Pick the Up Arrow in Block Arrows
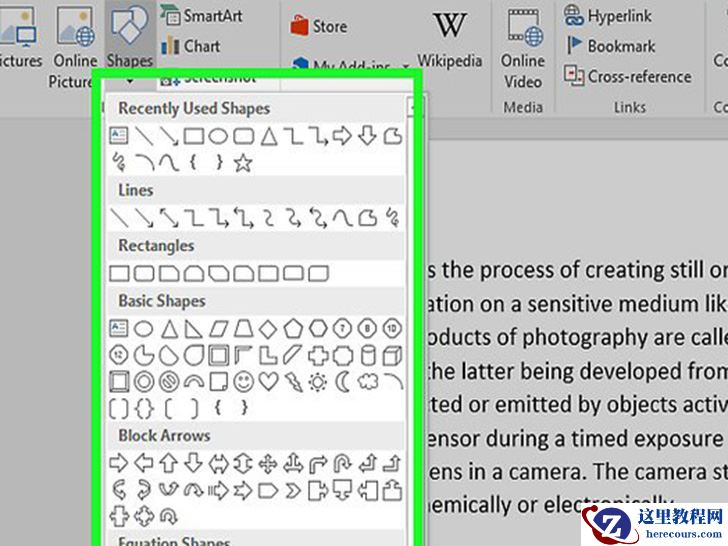The height and width of the screenshot is (546, 728). (x=169, y=463)
